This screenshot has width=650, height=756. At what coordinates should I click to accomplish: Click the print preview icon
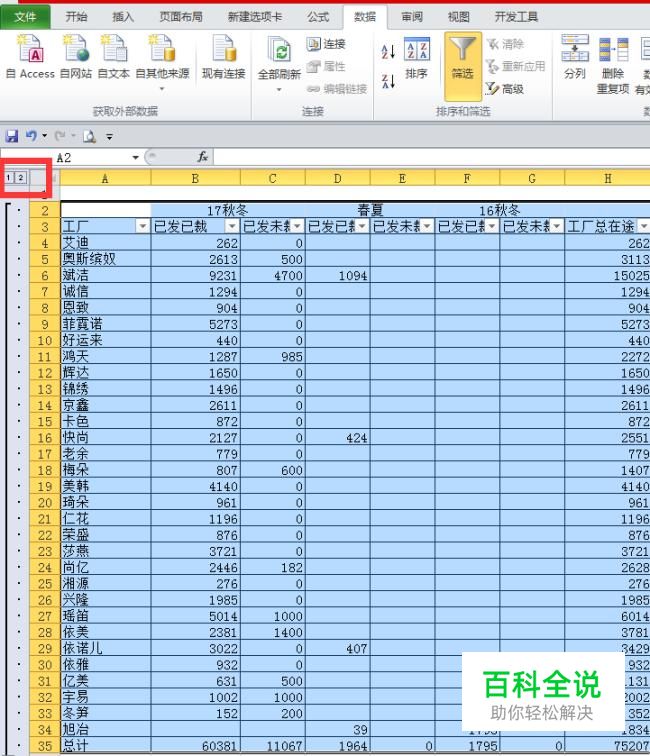pyautogui.click(x=89, y=136)
